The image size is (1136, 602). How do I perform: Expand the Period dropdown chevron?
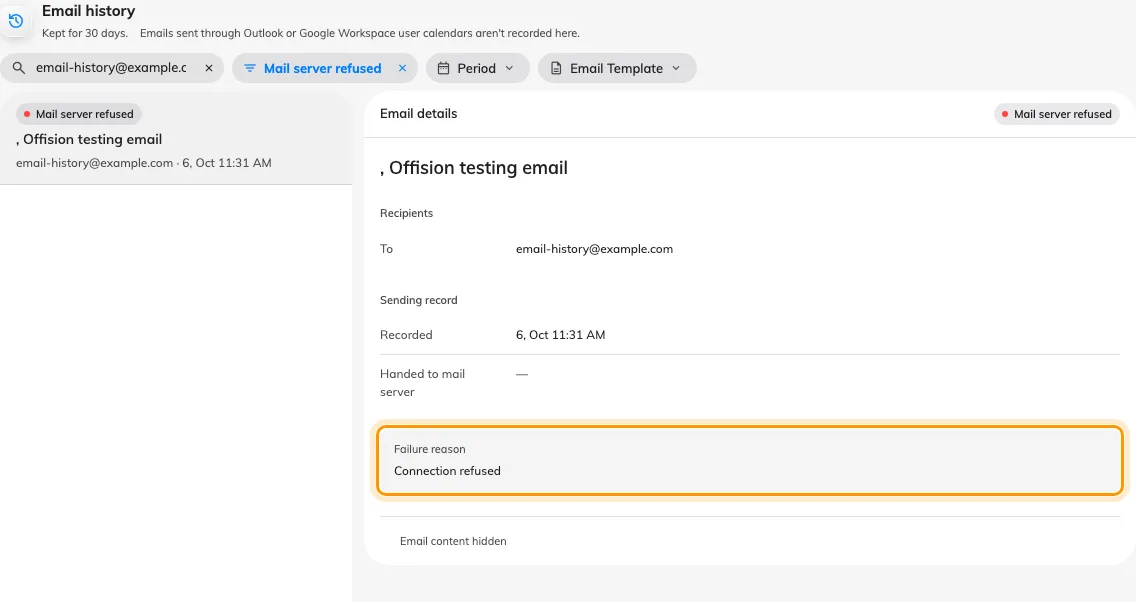[509, 68]
